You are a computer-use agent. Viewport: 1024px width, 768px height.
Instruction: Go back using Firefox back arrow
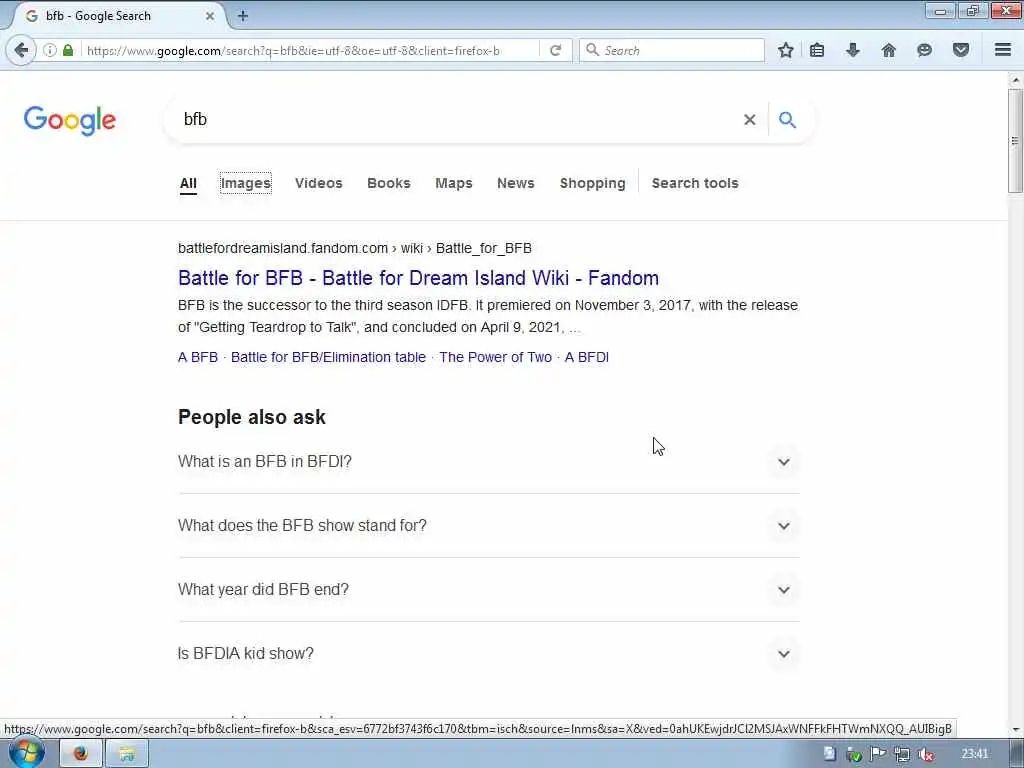(x=21, y=50)
